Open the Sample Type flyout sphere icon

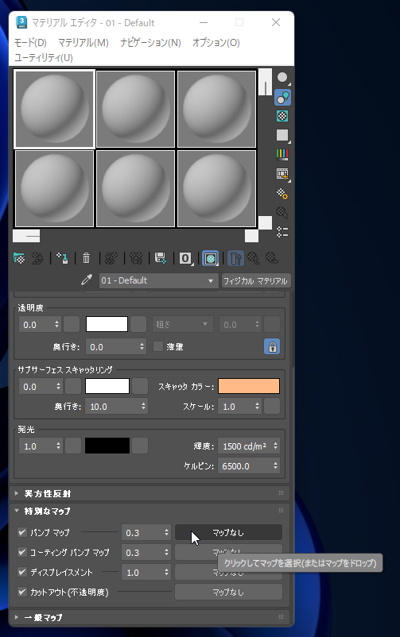[283, 78]
